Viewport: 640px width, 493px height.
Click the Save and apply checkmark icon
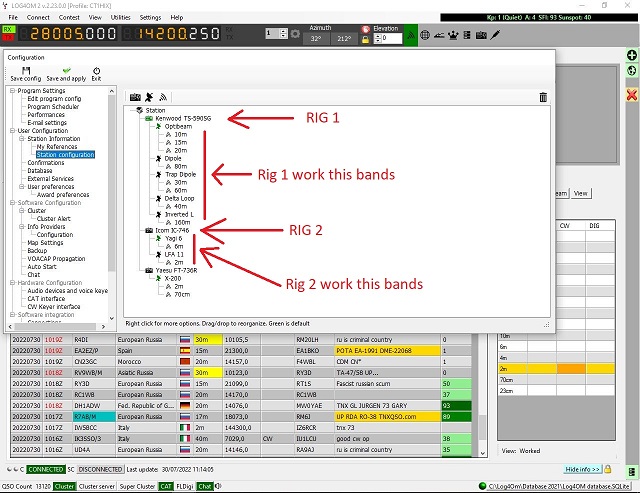pos(67,70)
